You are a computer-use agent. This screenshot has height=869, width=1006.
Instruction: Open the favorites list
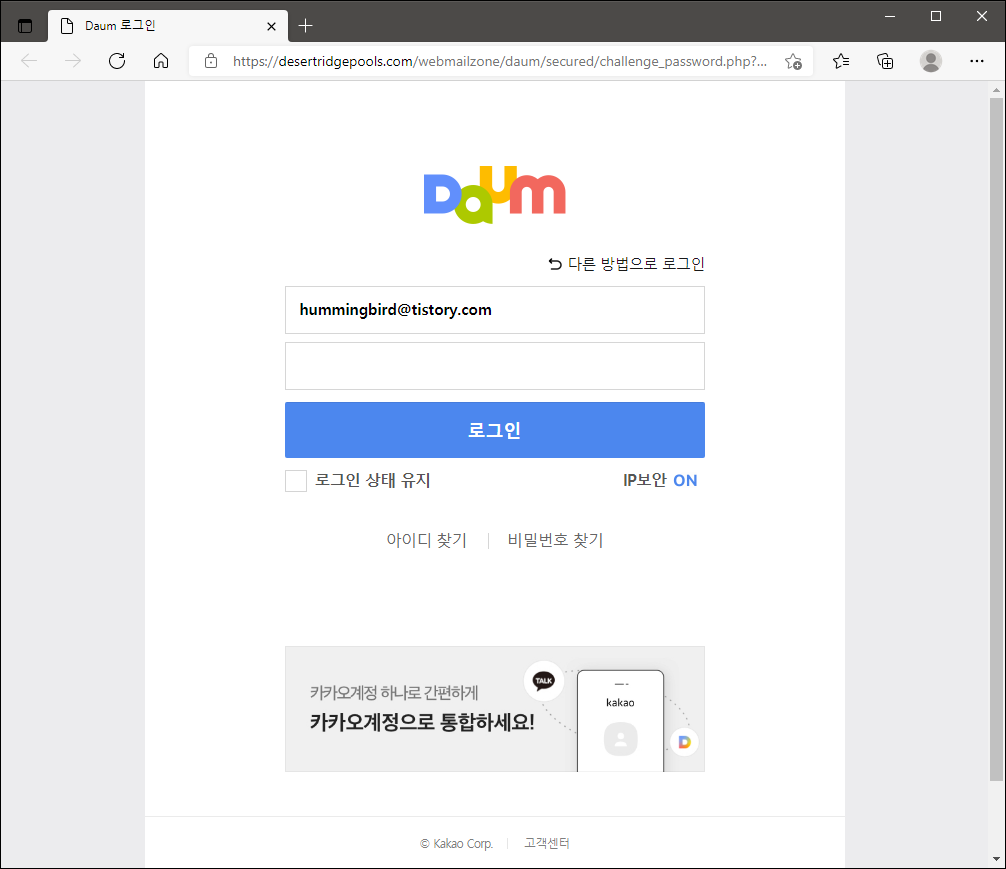coord(841,61)
